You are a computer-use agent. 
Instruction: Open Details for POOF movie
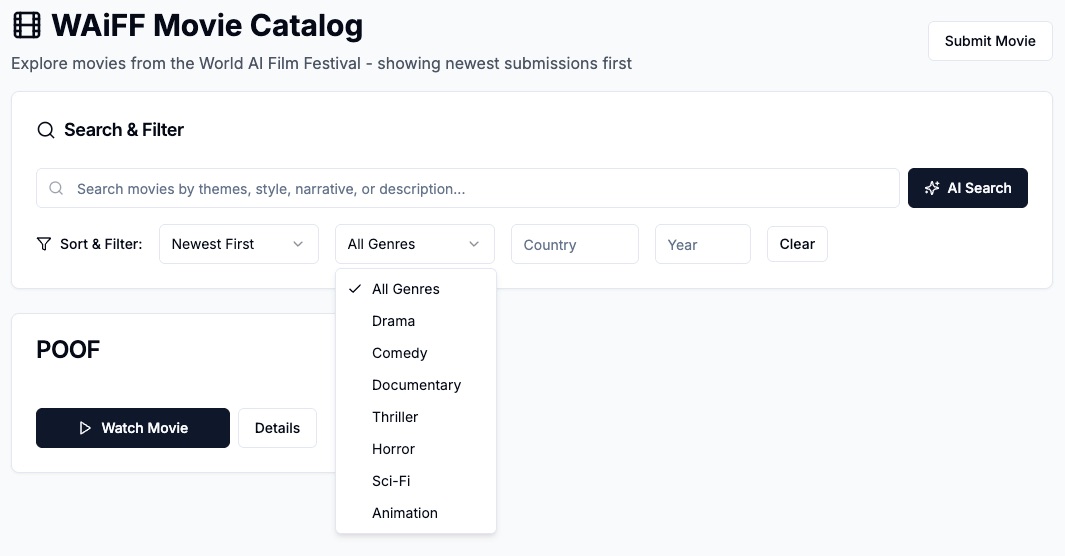coord(277,428)
